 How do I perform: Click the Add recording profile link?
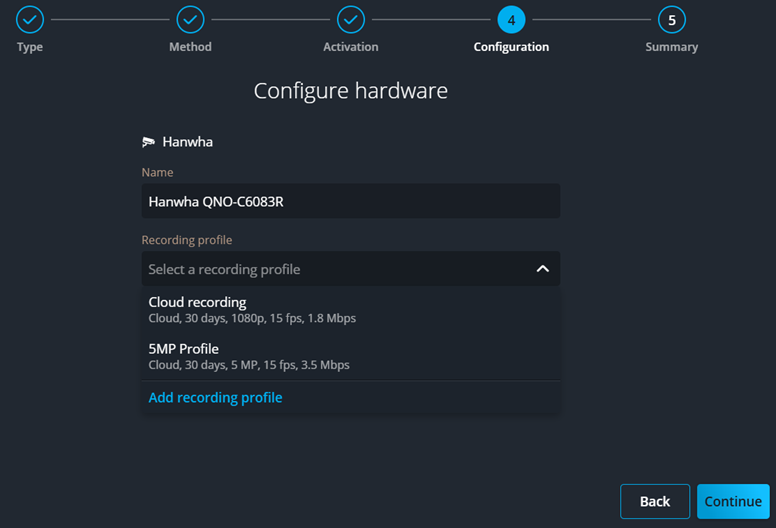215,398
